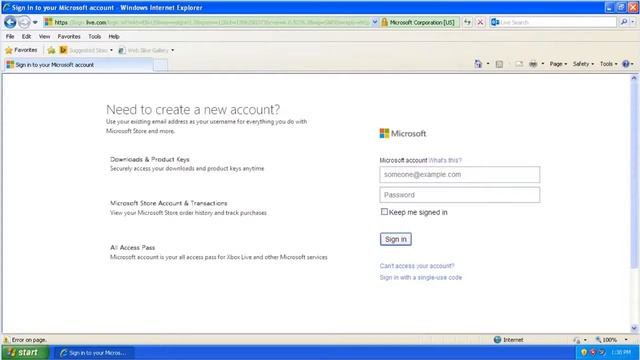Expand the Home button dropdown arrow
The image size is (640, 360).
pos(488,64)
